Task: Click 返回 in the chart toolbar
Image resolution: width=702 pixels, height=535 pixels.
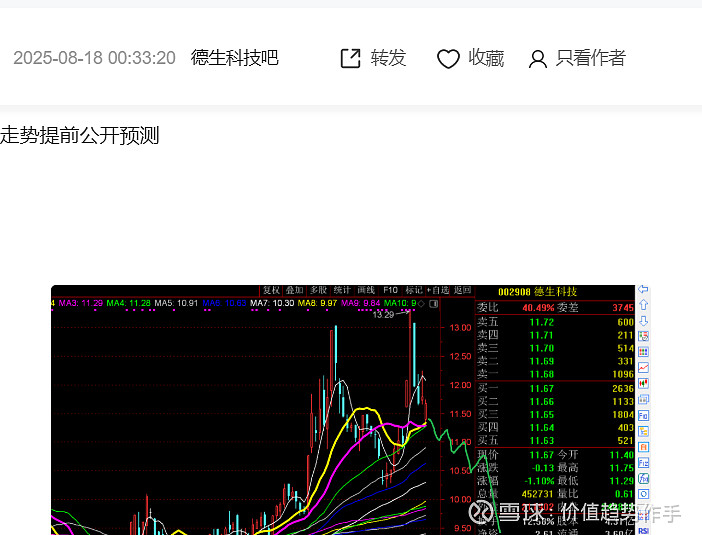Action: (x=462, y=290)
